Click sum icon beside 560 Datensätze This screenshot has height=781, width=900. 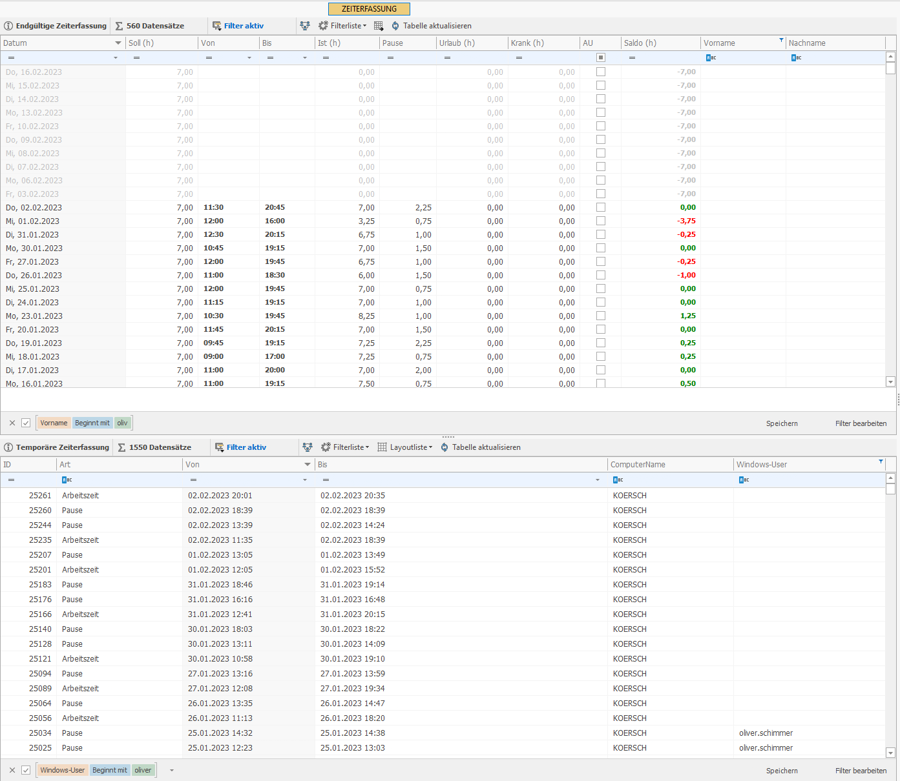click(119, 26)
